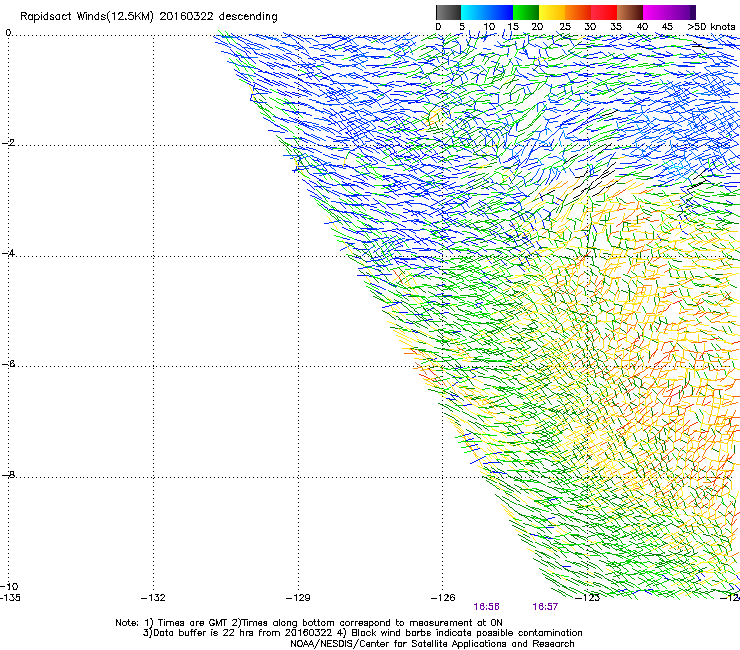Click the NOAA/NESDIS credit line

tap(432, 644)
